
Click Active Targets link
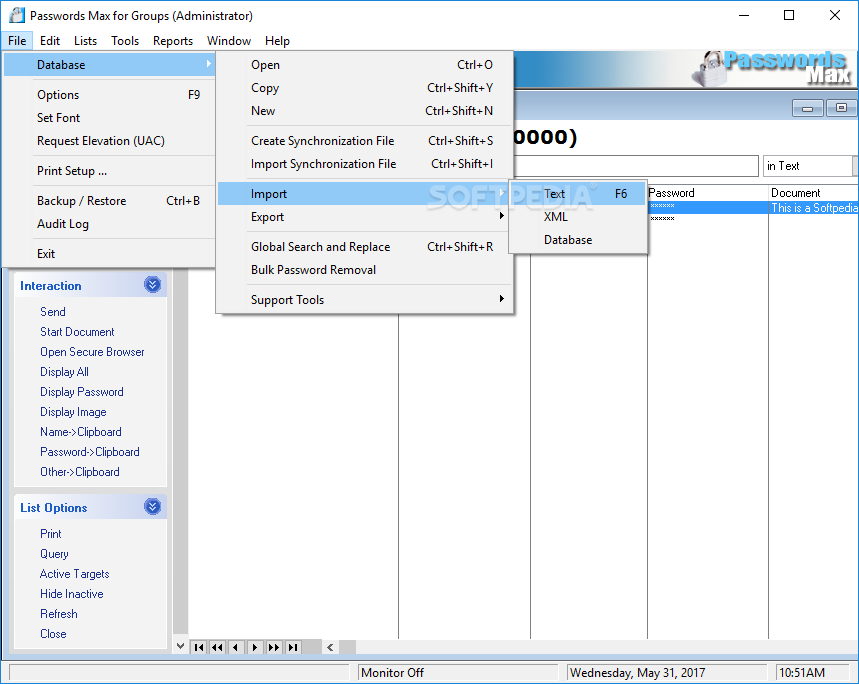[x=75, y=574]
